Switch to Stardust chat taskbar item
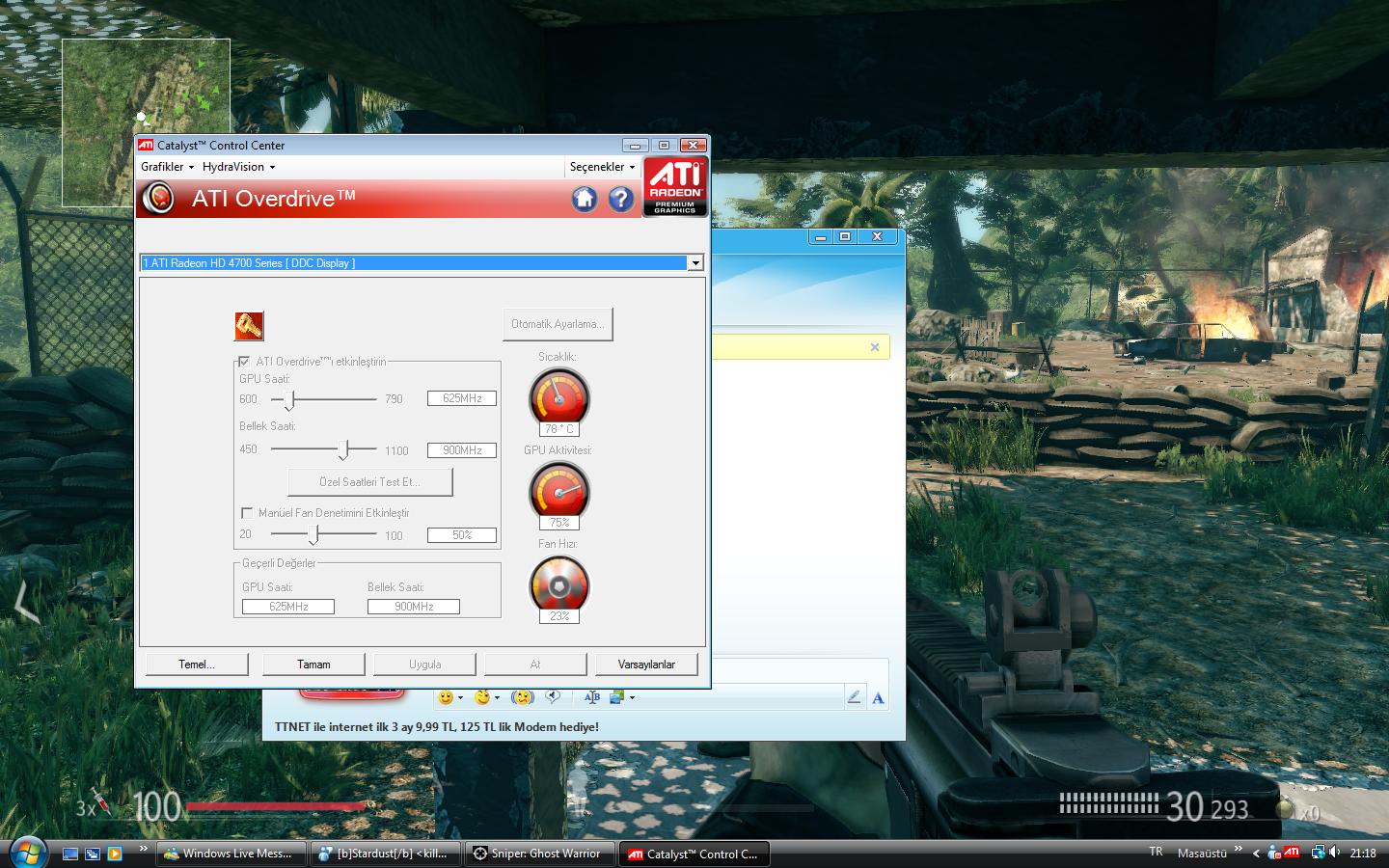This screenshot has width=1389, height=868. click(x=385, y=854)
